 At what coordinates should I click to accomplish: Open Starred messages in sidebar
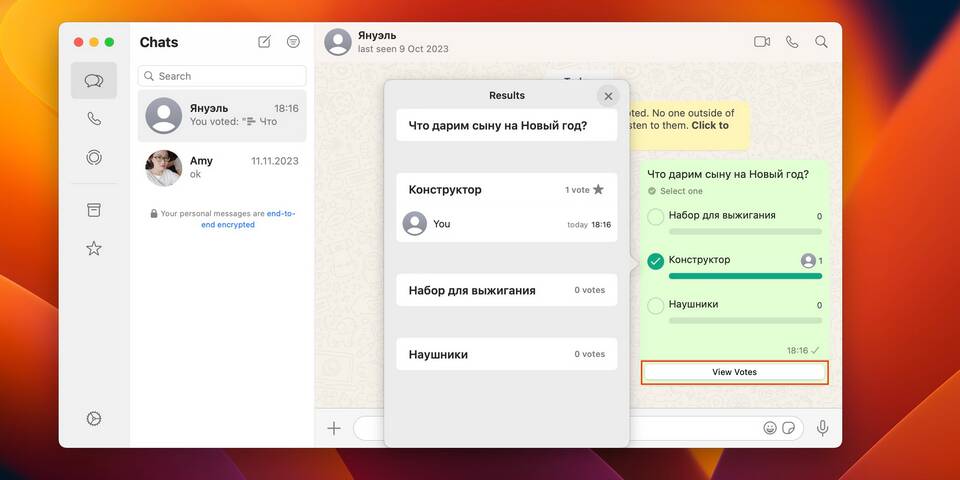point(94,248)
